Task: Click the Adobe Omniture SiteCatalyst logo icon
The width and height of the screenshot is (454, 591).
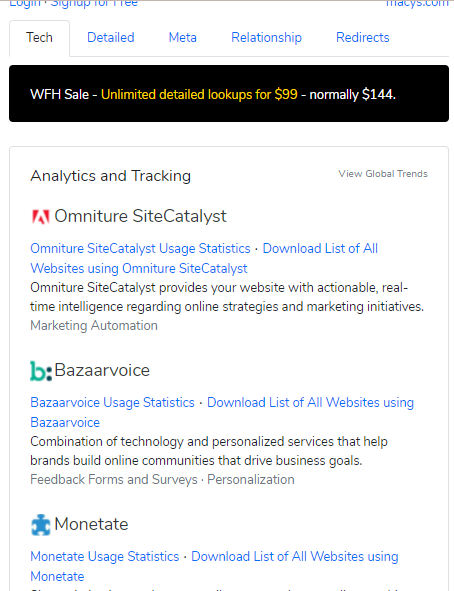Action: coord(40,217)
